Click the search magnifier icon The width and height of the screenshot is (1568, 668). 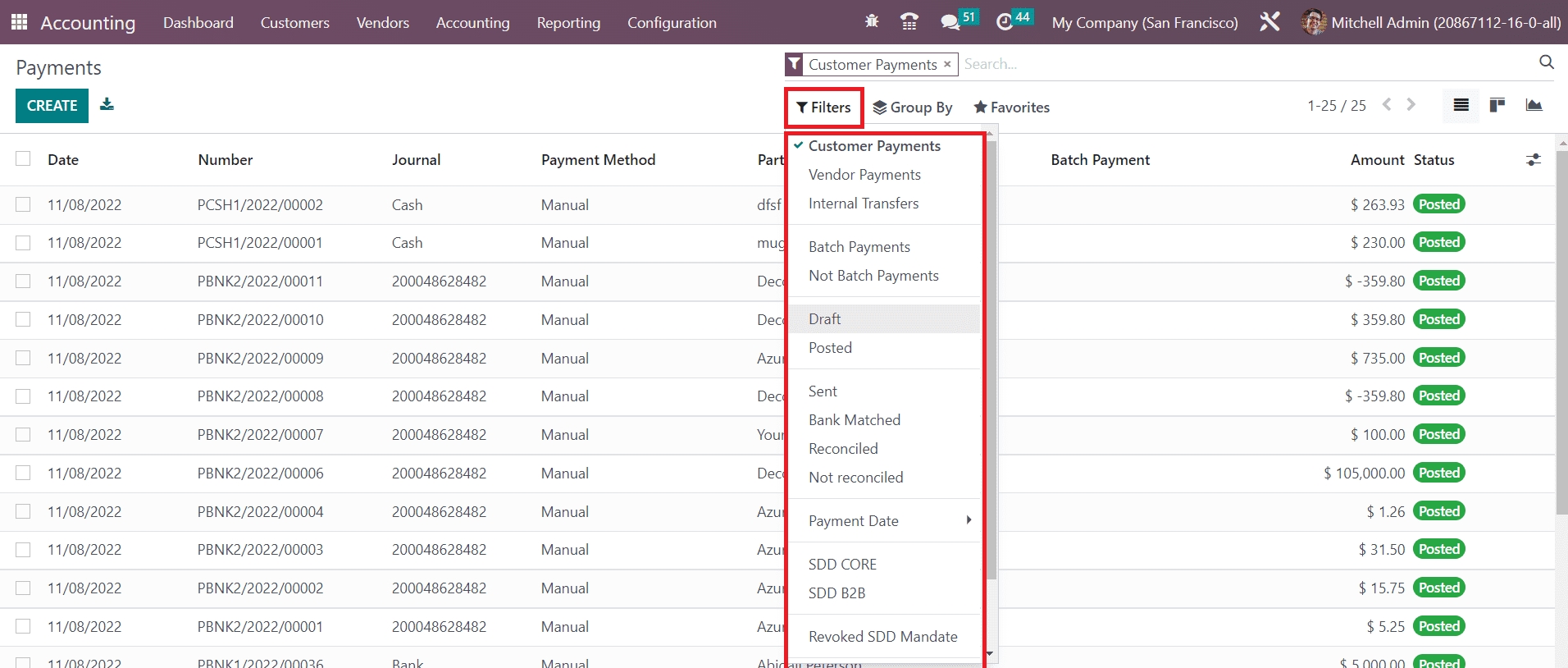[x=1547, y=62]
